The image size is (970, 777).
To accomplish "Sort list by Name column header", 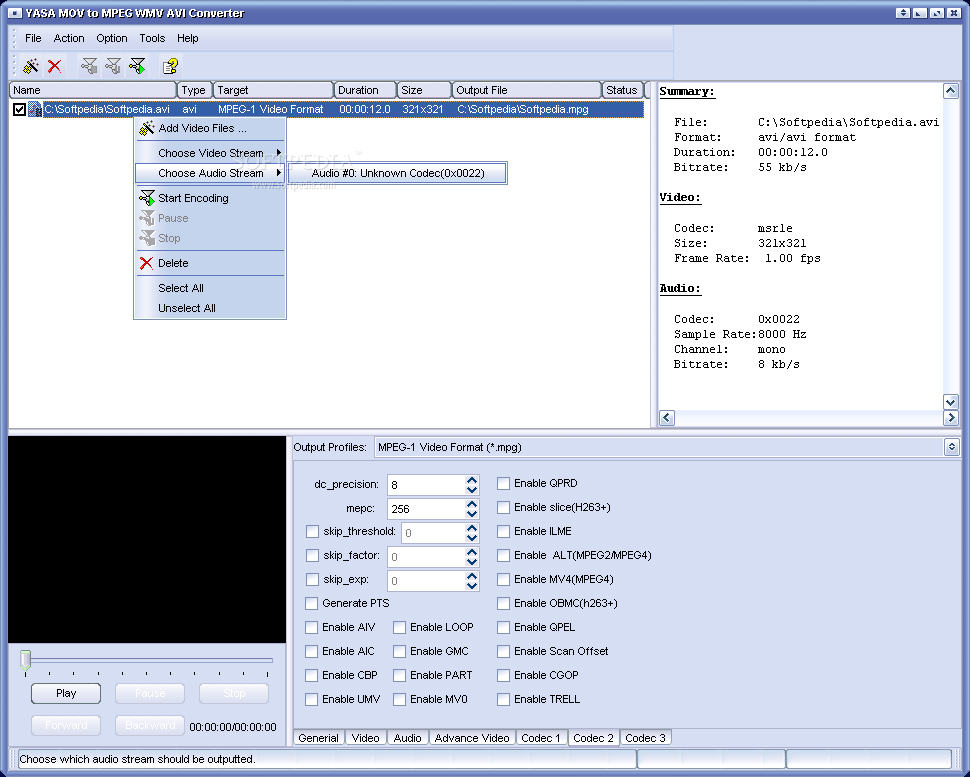I will coord(93,90).
